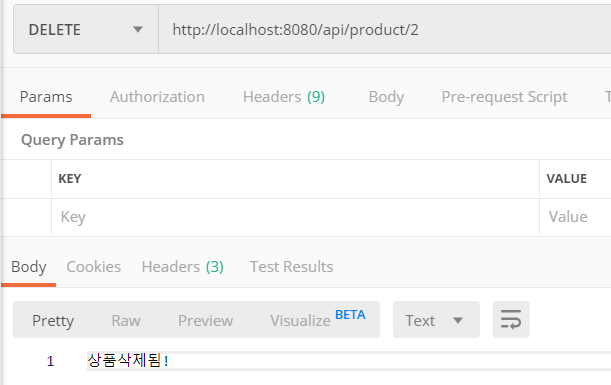Select the response Body tab
This screenshot has width=611, height=385.
click(x=28, y=267)
